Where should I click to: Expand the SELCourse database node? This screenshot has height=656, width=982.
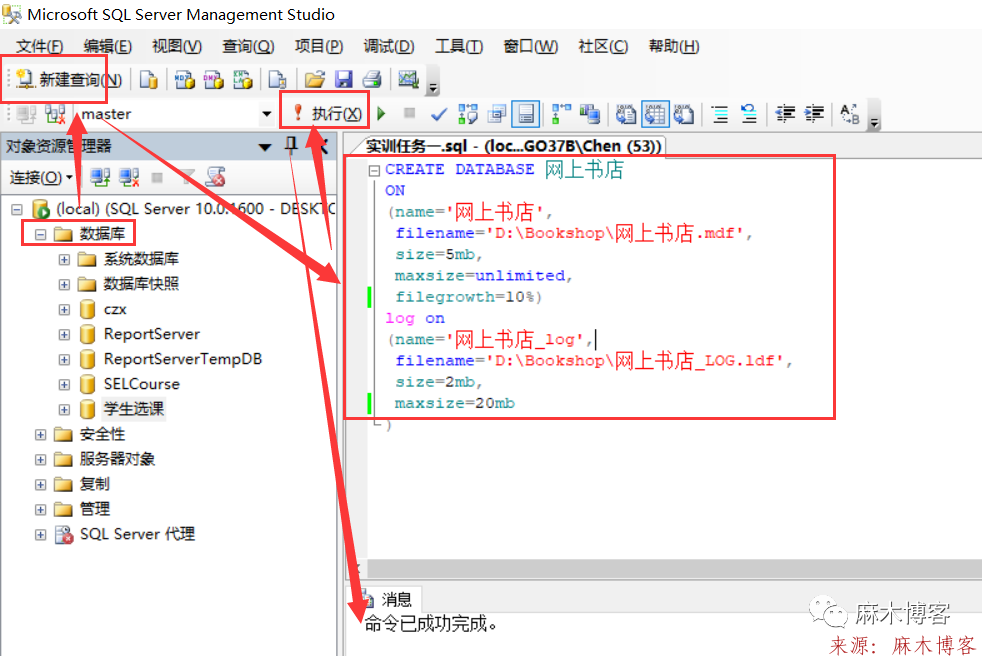64,385
